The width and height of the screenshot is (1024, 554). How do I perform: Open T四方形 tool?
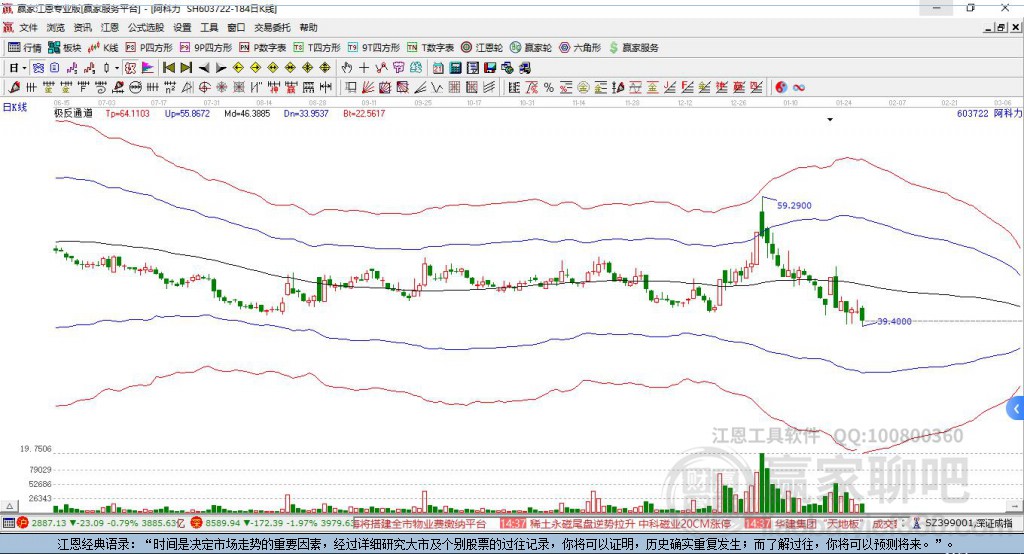[x=317, y=48]
